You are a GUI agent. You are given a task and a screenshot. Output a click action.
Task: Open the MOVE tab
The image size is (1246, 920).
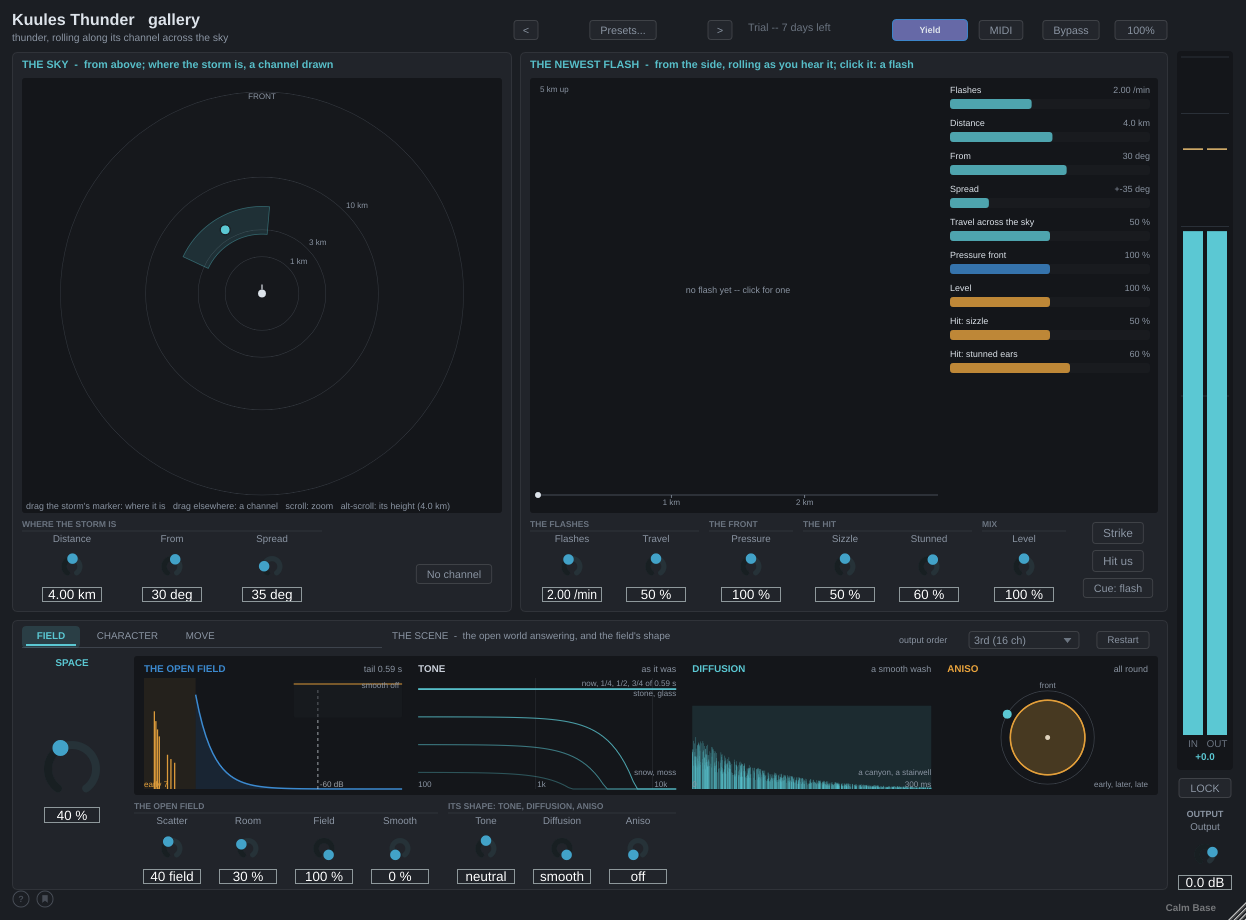tap(200, 636)
